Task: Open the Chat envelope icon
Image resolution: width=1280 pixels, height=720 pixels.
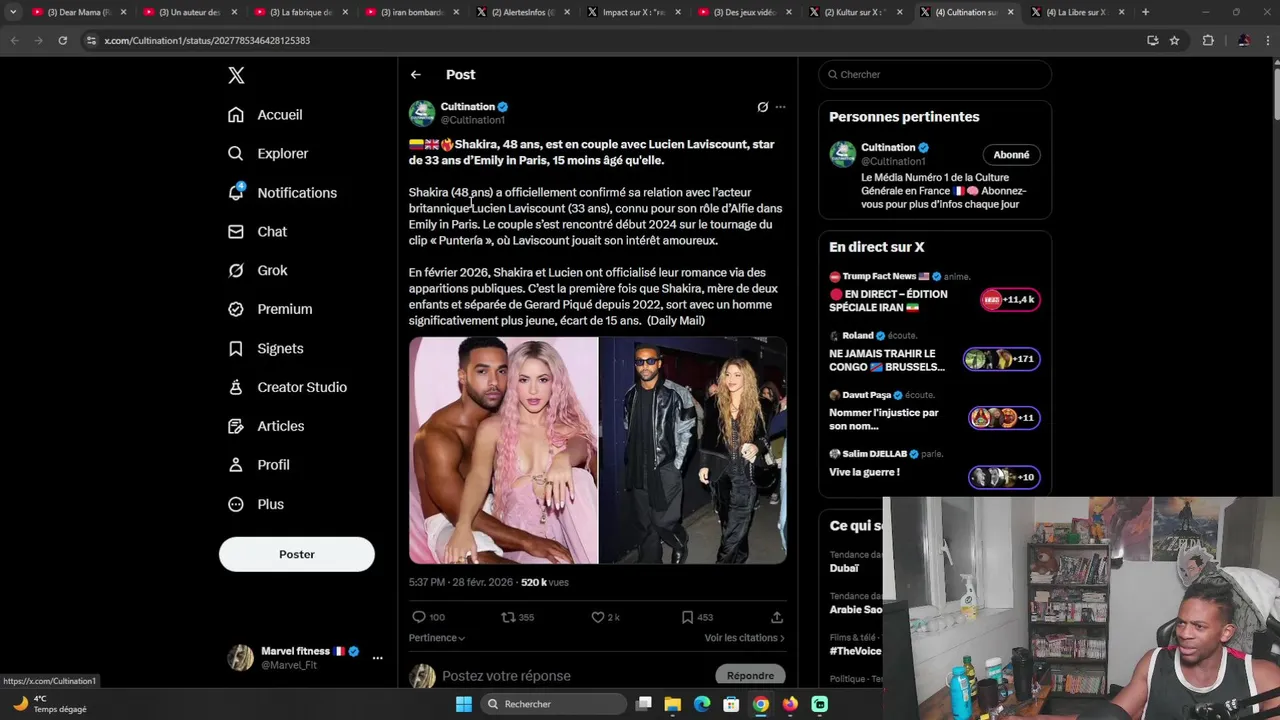Action: 236,231
